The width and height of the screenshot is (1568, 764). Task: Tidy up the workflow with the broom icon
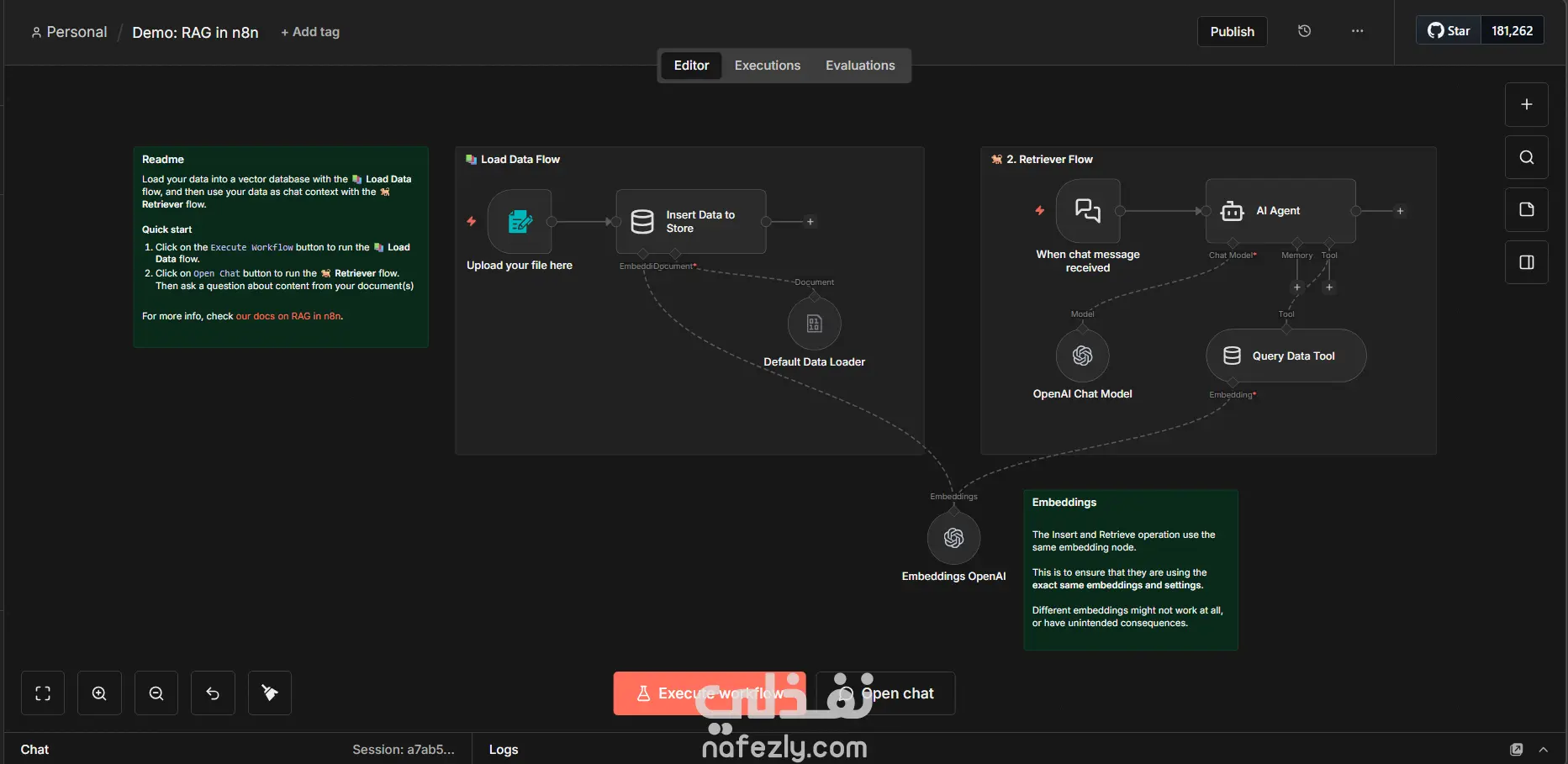[x=270, y=693]
